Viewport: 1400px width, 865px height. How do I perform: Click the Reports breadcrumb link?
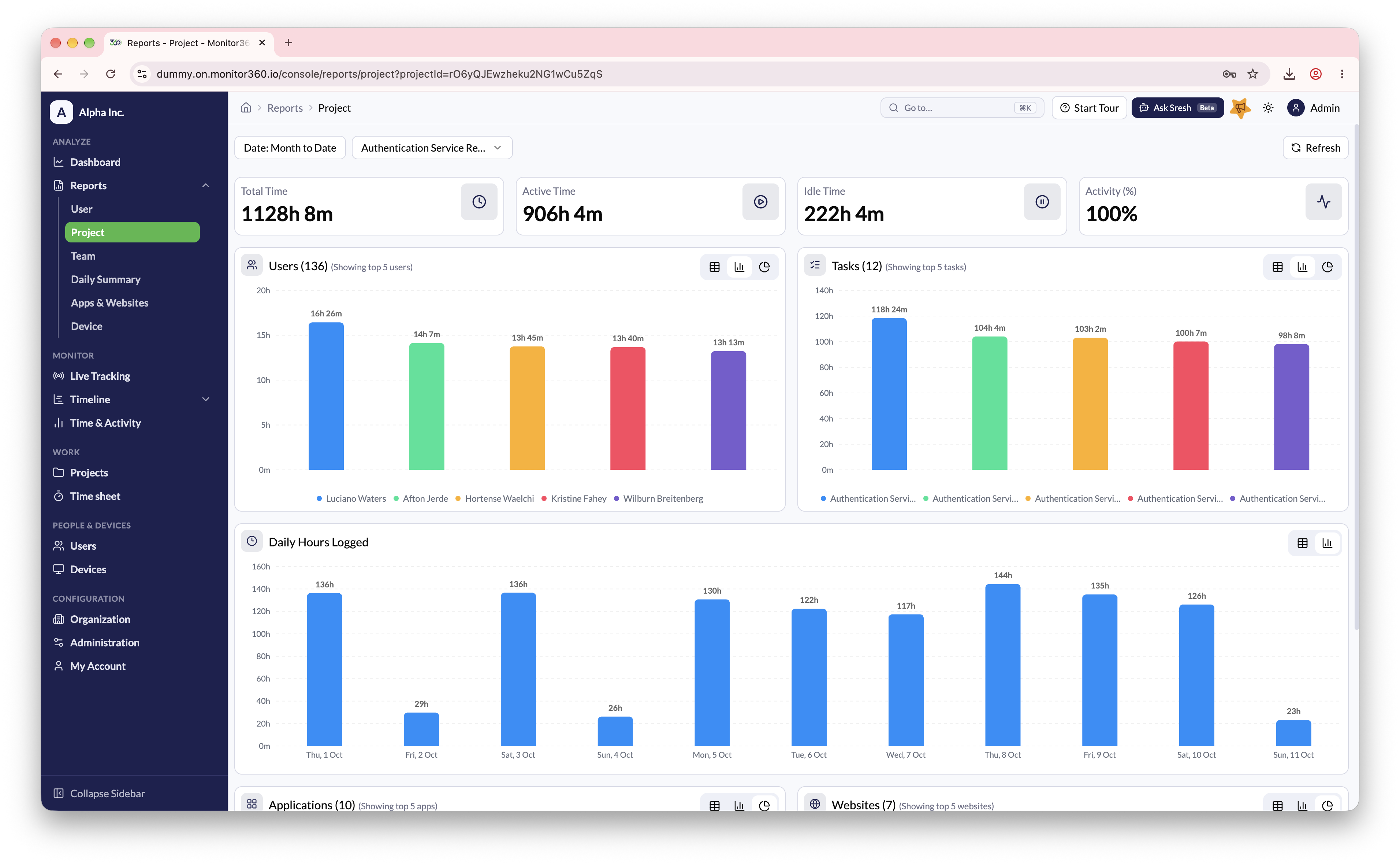point(285,108)
